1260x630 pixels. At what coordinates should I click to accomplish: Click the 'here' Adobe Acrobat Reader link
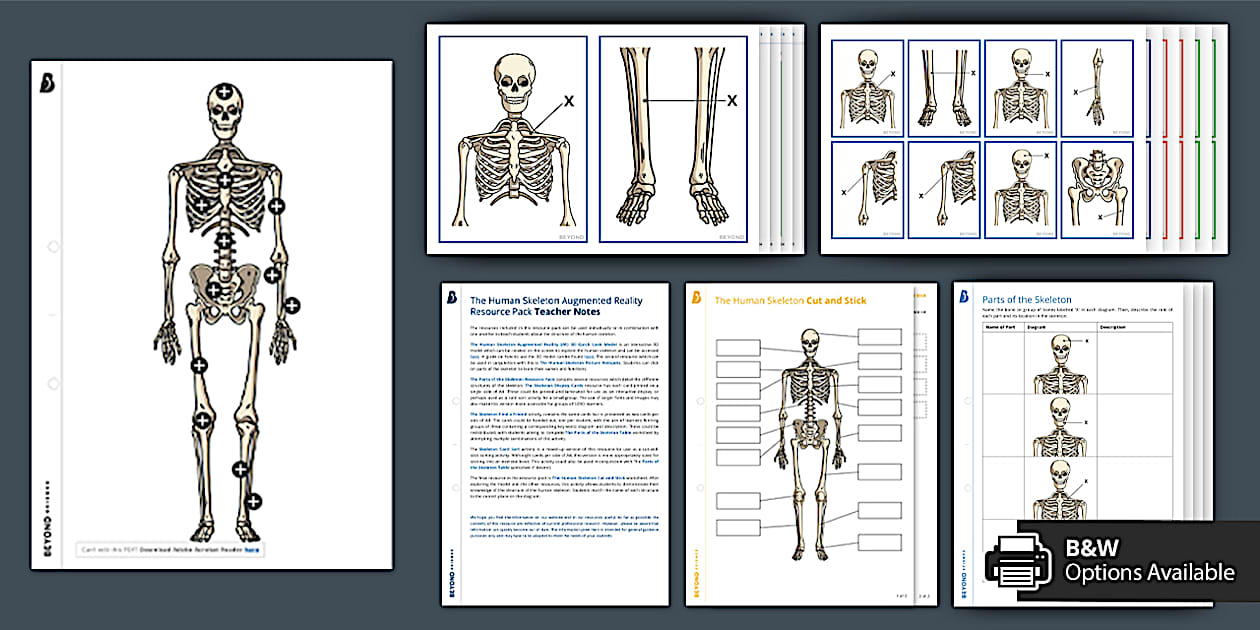(x=252, y=549)
